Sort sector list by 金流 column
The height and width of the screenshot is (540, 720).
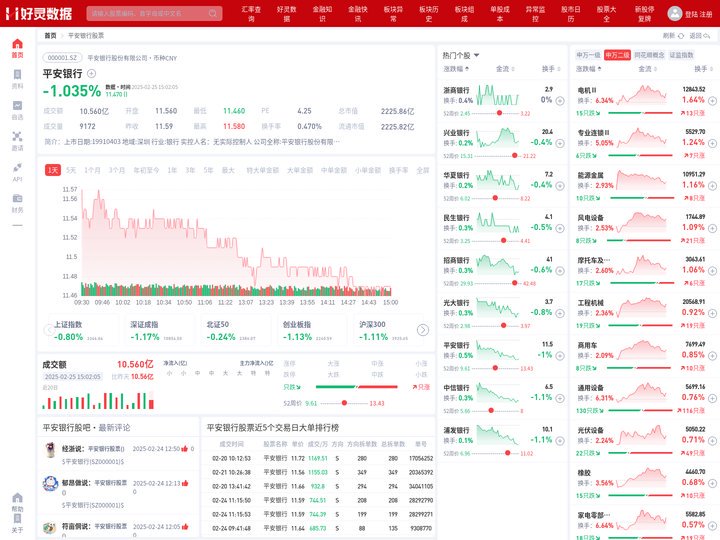(x=647, y=69)
